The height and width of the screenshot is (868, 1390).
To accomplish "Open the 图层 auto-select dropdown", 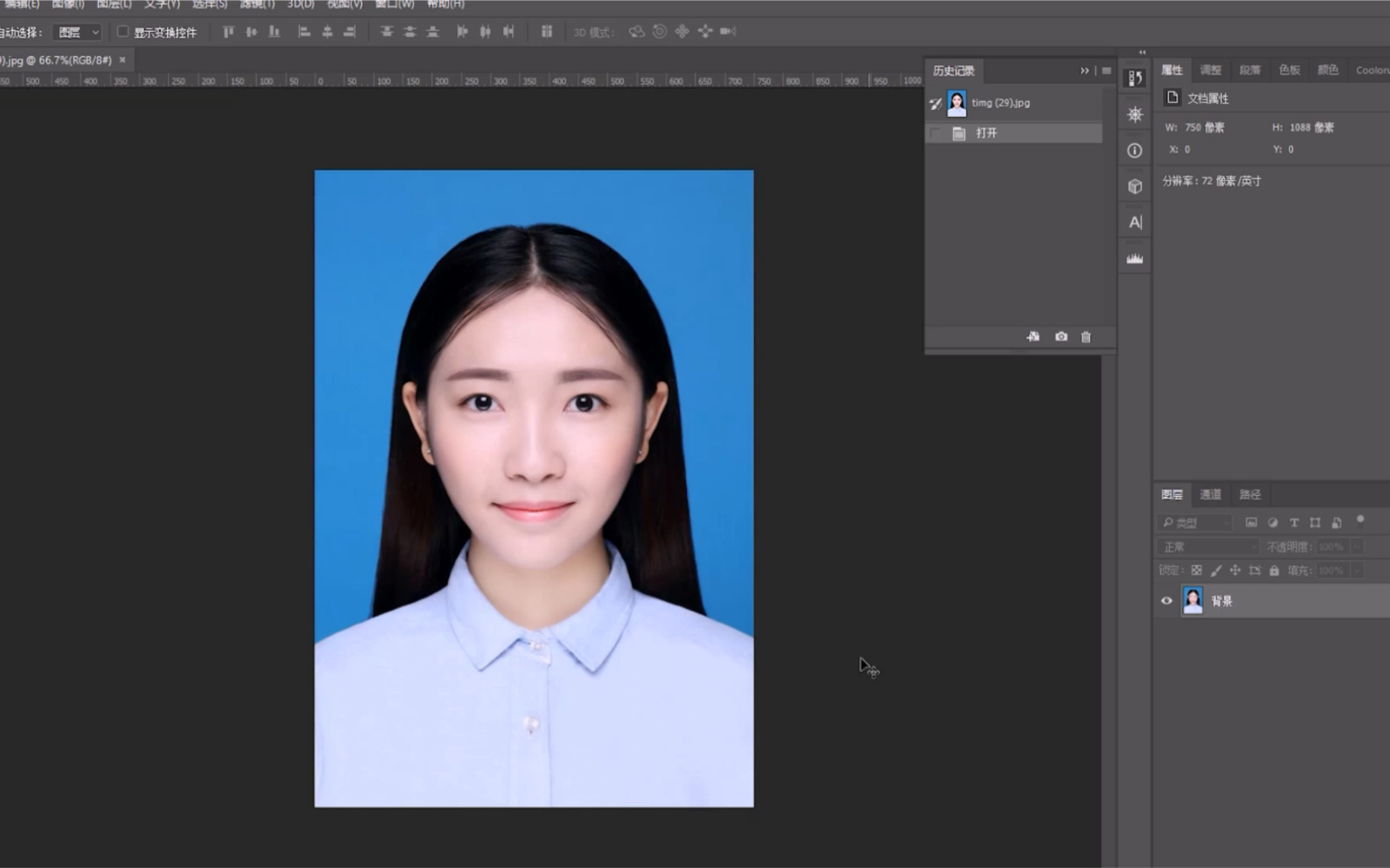I will [x=78, y=32].
